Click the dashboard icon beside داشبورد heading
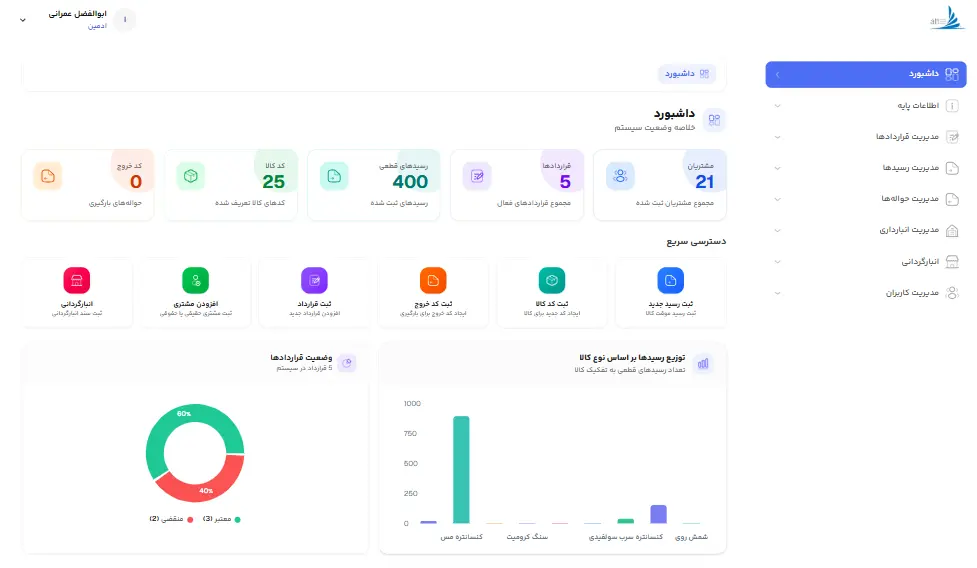The image size is (977, 568). pyautogui.click(x=714, y=120)
